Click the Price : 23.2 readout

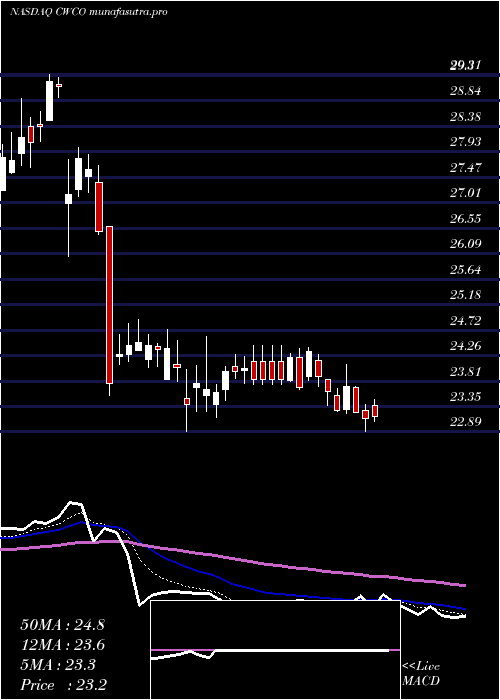[63, 685]
